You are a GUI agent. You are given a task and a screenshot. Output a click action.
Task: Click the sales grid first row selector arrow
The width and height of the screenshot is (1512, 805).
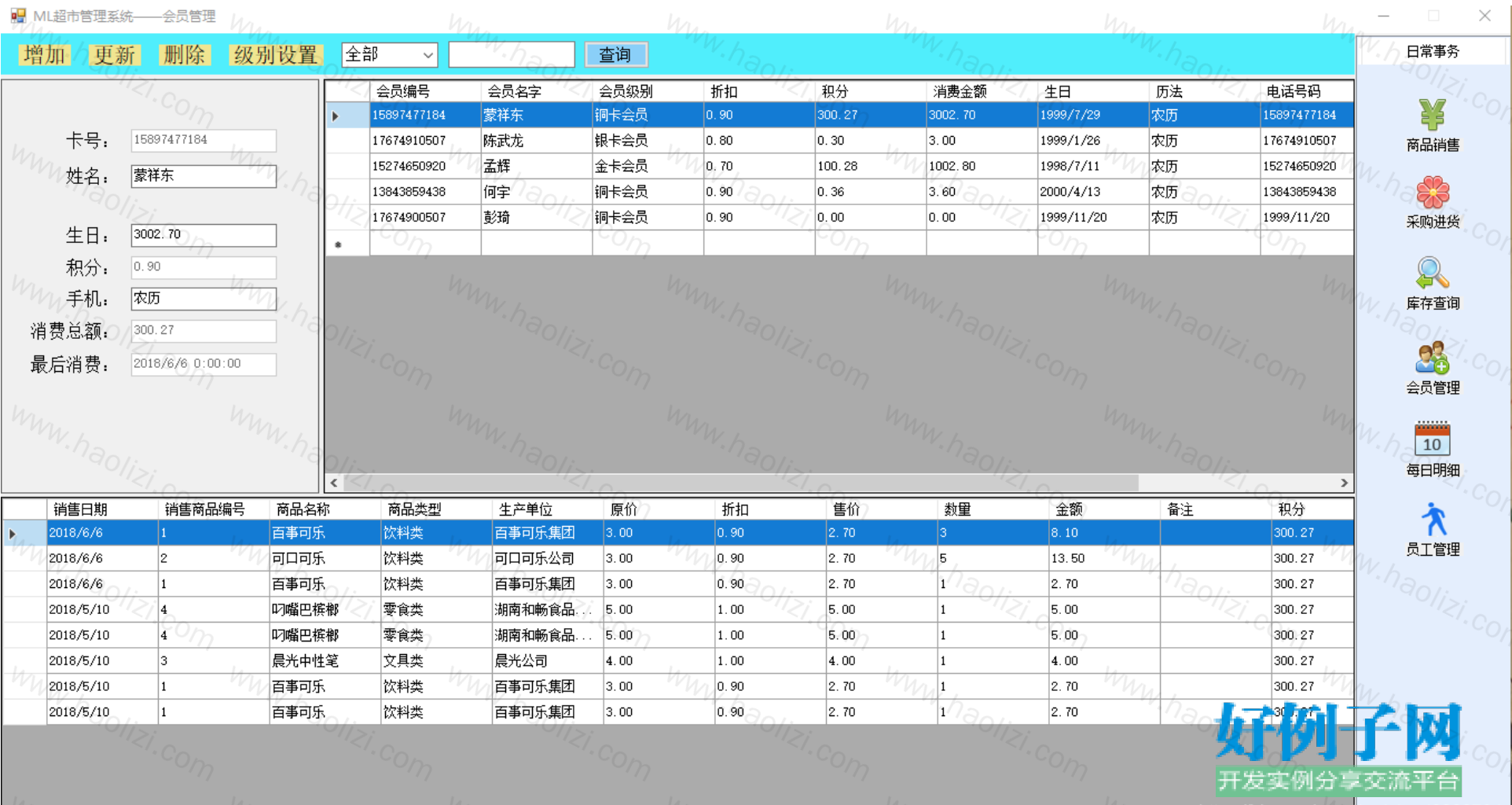coord(24,533)
